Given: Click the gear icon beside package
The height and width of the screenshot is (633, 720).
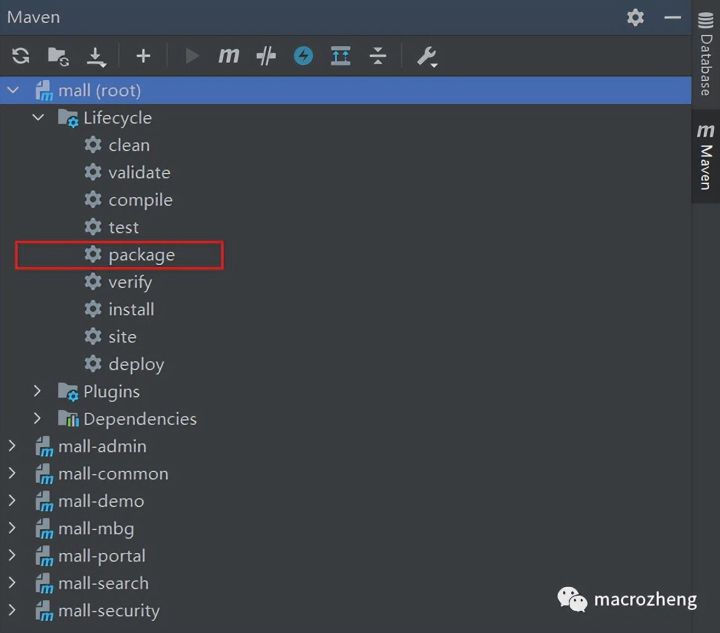Looking at the screenshot, I should [93, 254].
